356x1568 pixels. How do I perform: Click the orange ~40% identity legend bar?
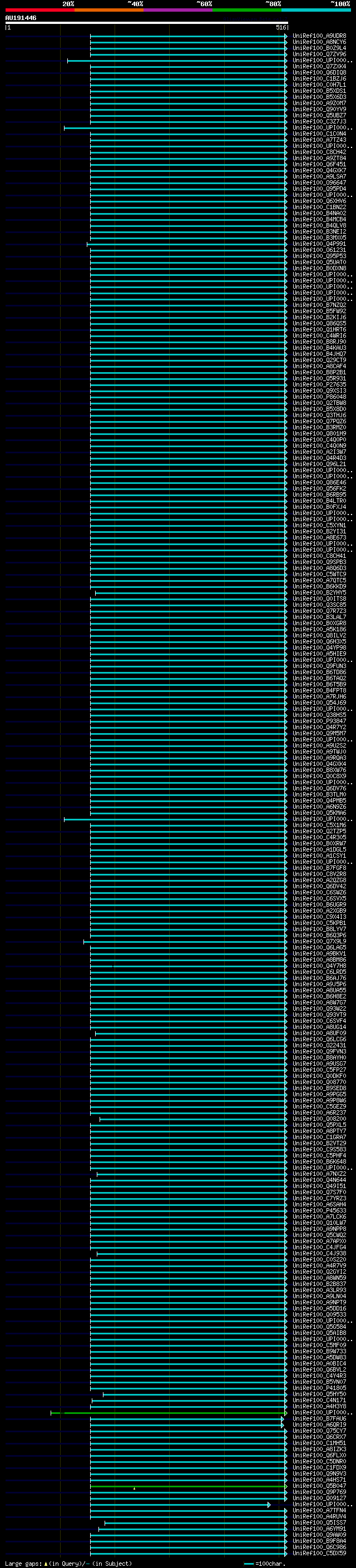(109, 10)
